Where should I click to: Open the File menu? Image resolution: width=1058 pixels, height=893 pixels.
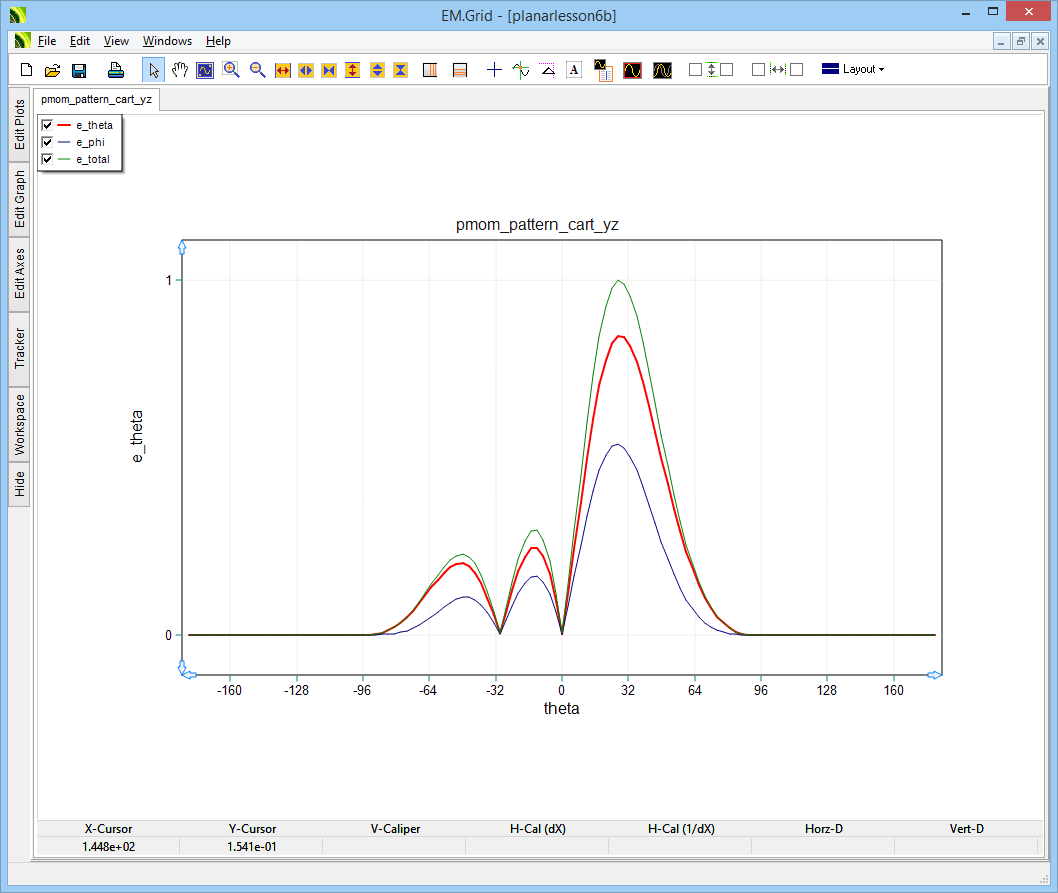[x=47, y=41]
